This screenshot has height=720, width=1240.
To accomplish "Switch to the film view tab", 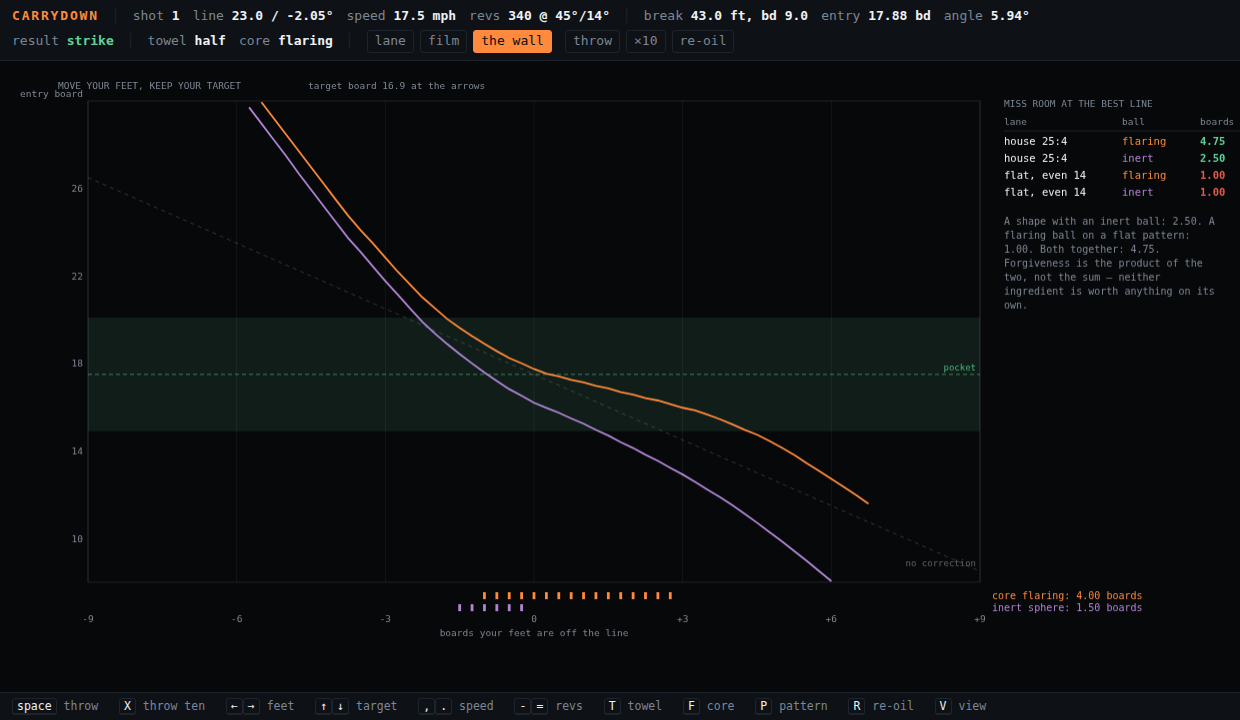I will click(443, 41).
